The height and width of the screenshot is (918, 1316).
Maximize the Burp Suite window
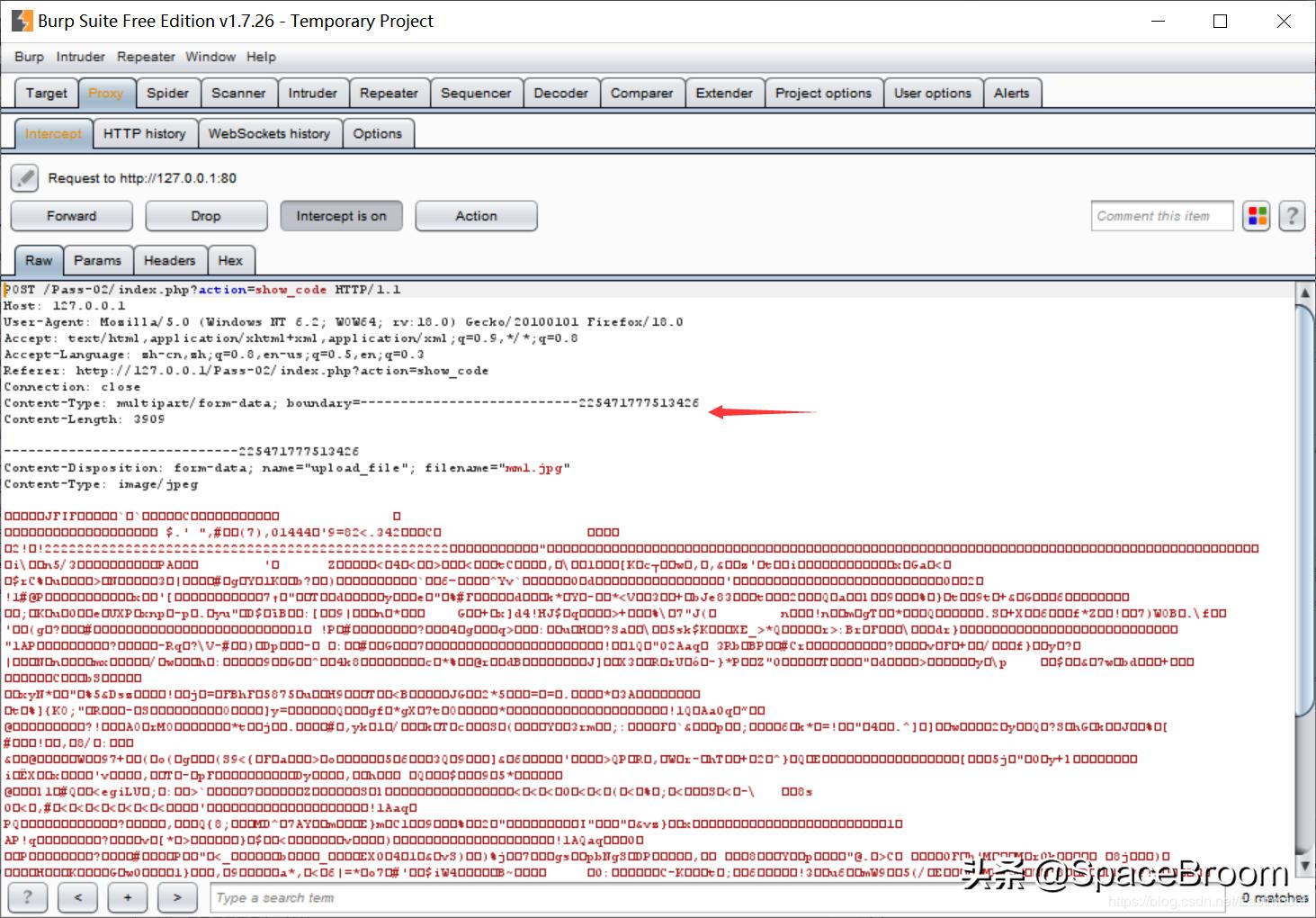pyautogui.click(x=1221, y=21)
